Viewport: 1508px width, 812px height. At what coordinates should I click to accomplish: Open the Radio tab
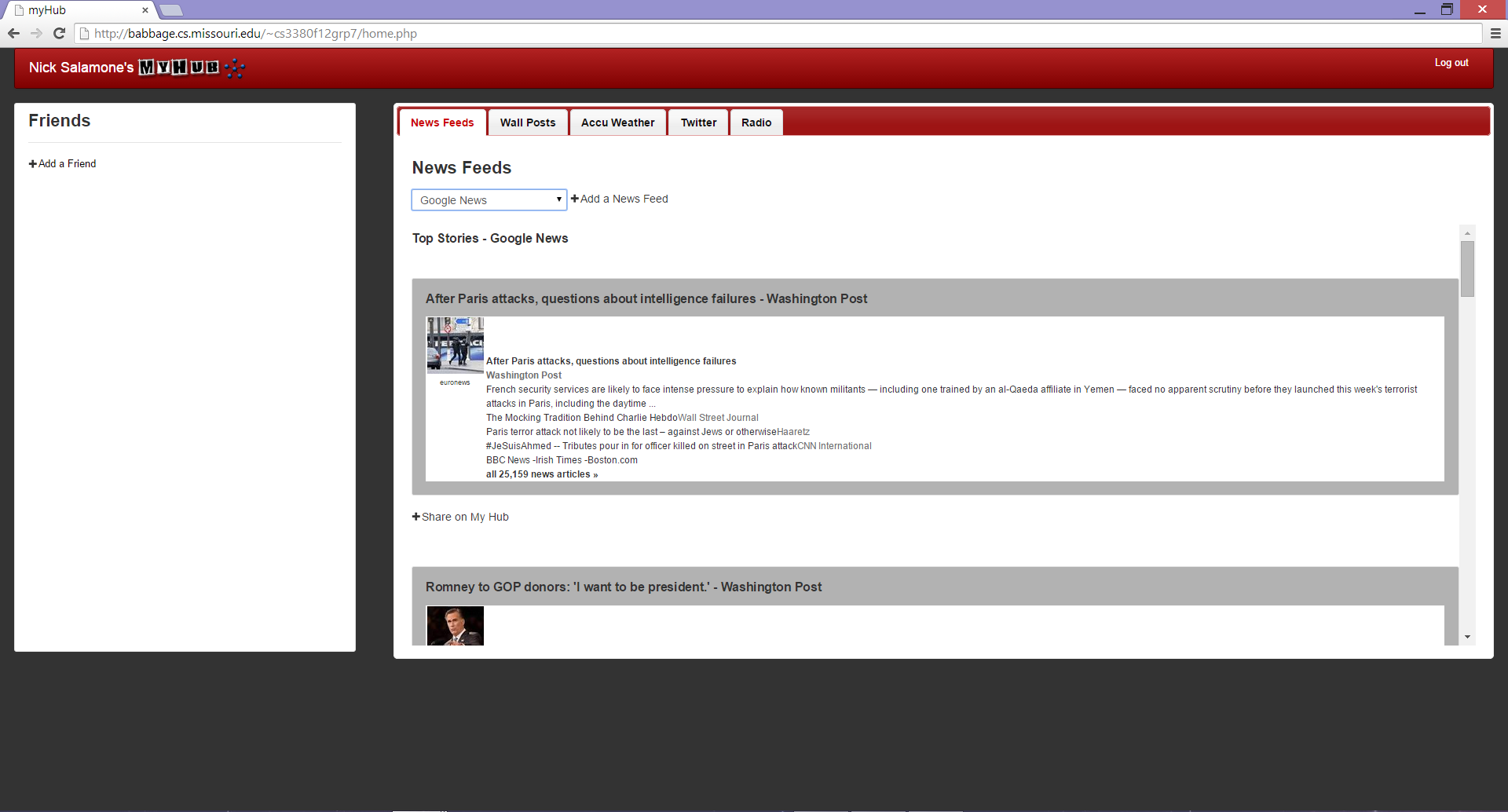point(756,123)
